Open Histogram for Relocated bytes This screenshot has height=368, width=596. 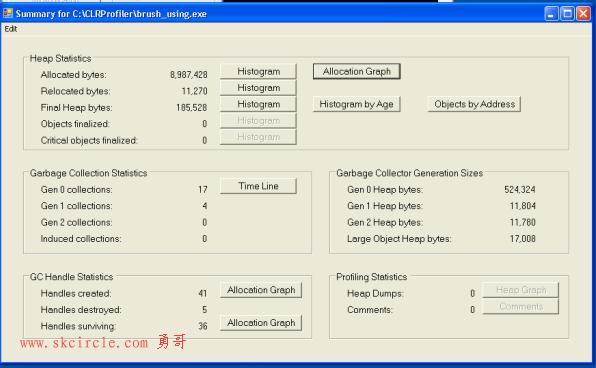click(x=258, y=88)
